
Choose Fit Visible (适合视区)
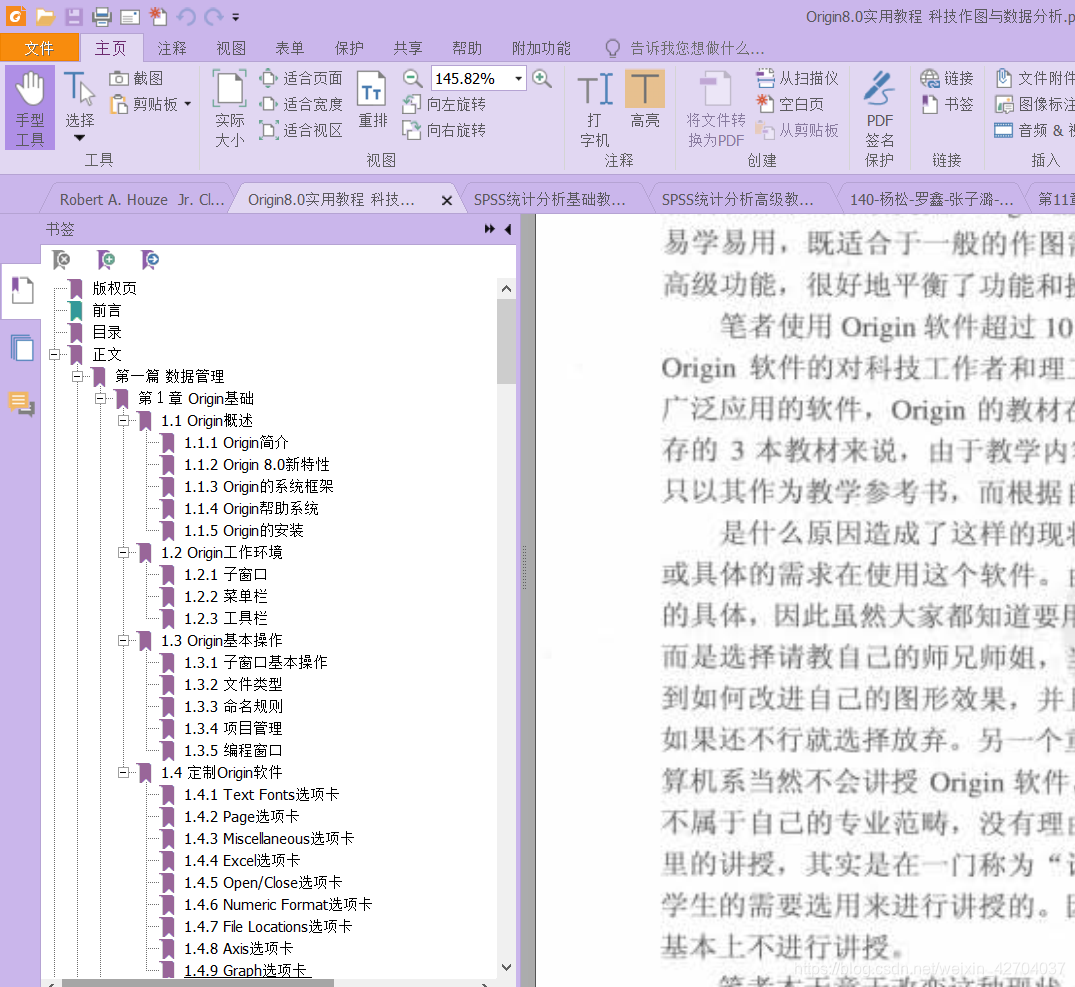tap(302, 130)
